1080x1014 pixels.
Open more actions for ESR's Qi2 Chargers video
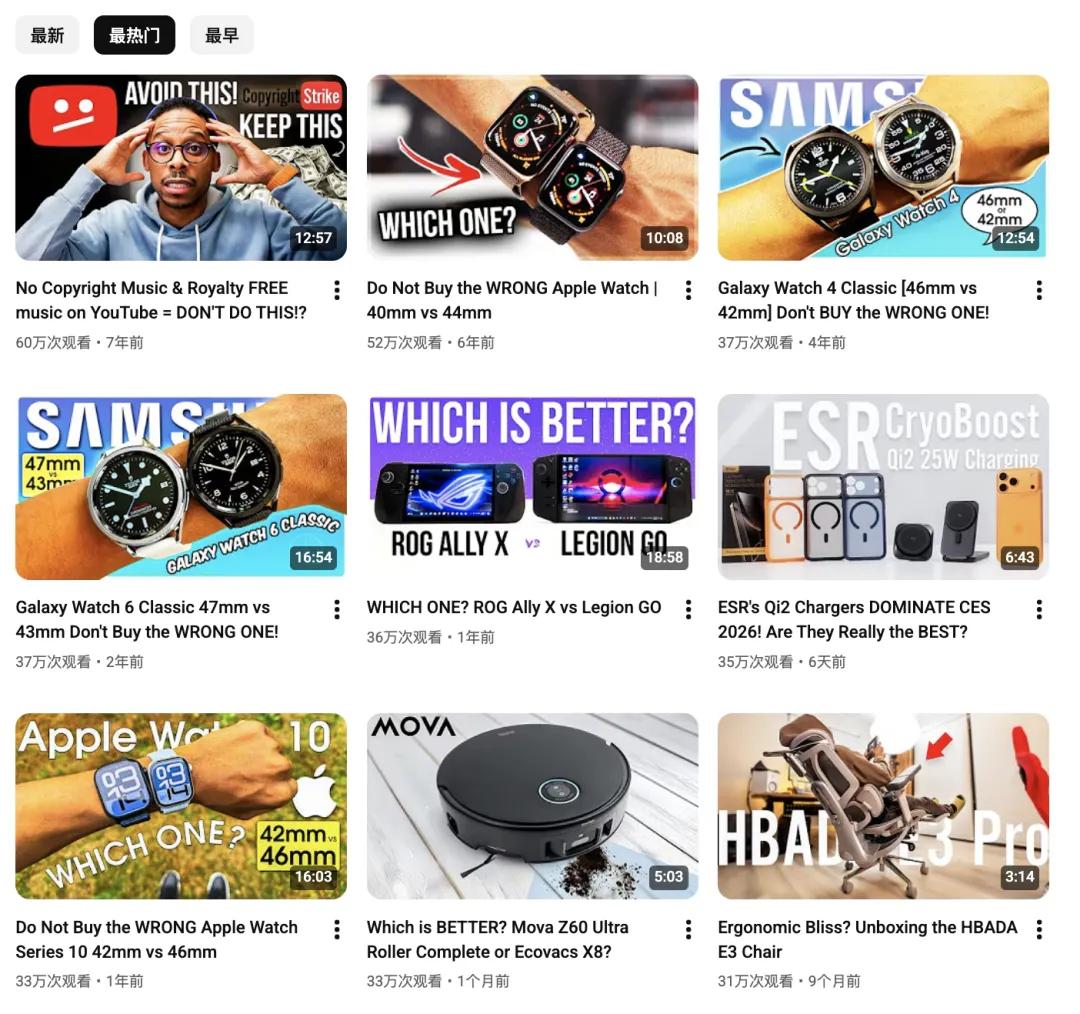pos(1039,609)
